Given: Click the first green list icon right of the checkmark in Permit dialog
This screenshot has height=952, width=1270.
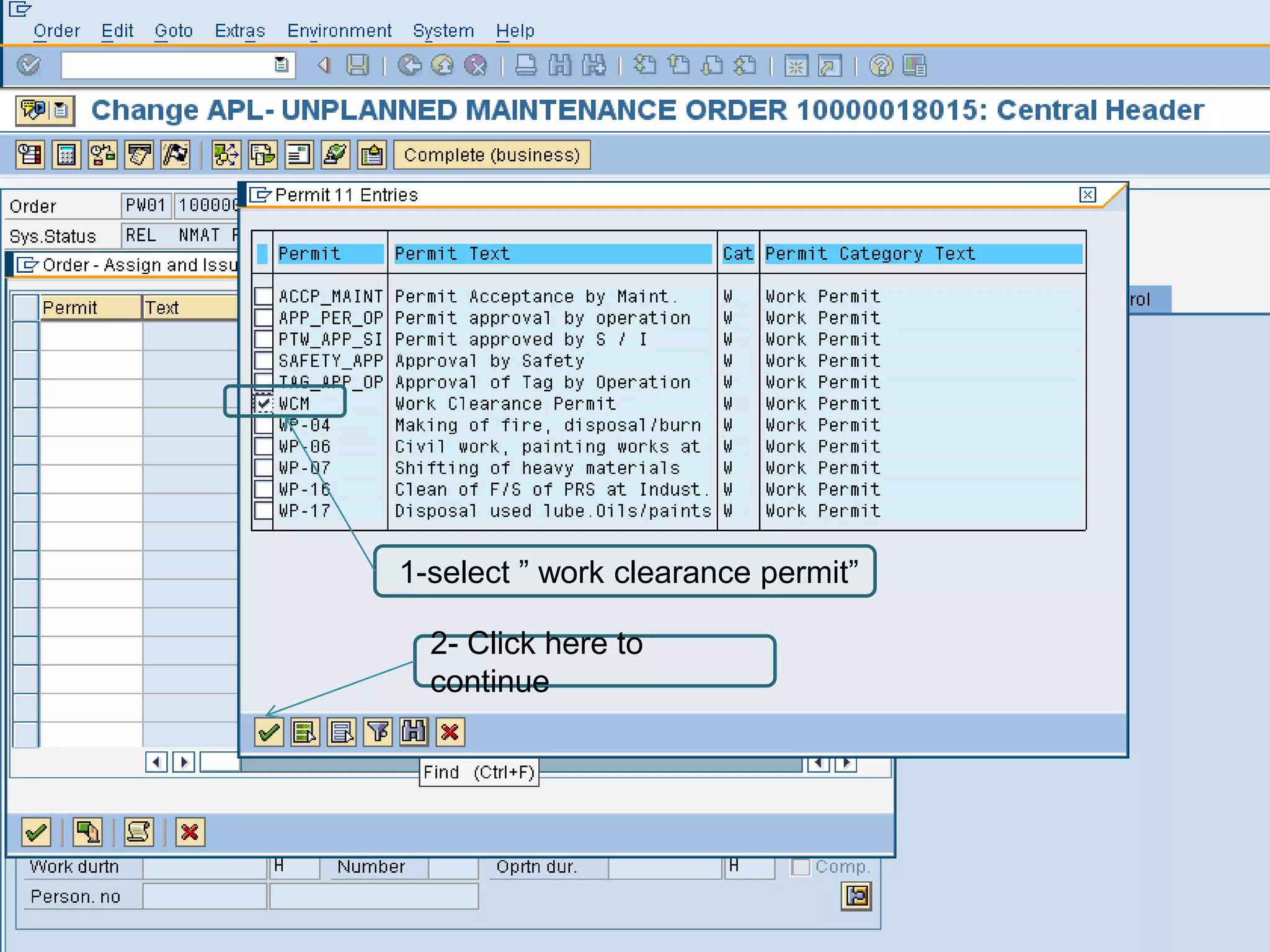Looking at the screenshot, I should click(x=305, y=733).
